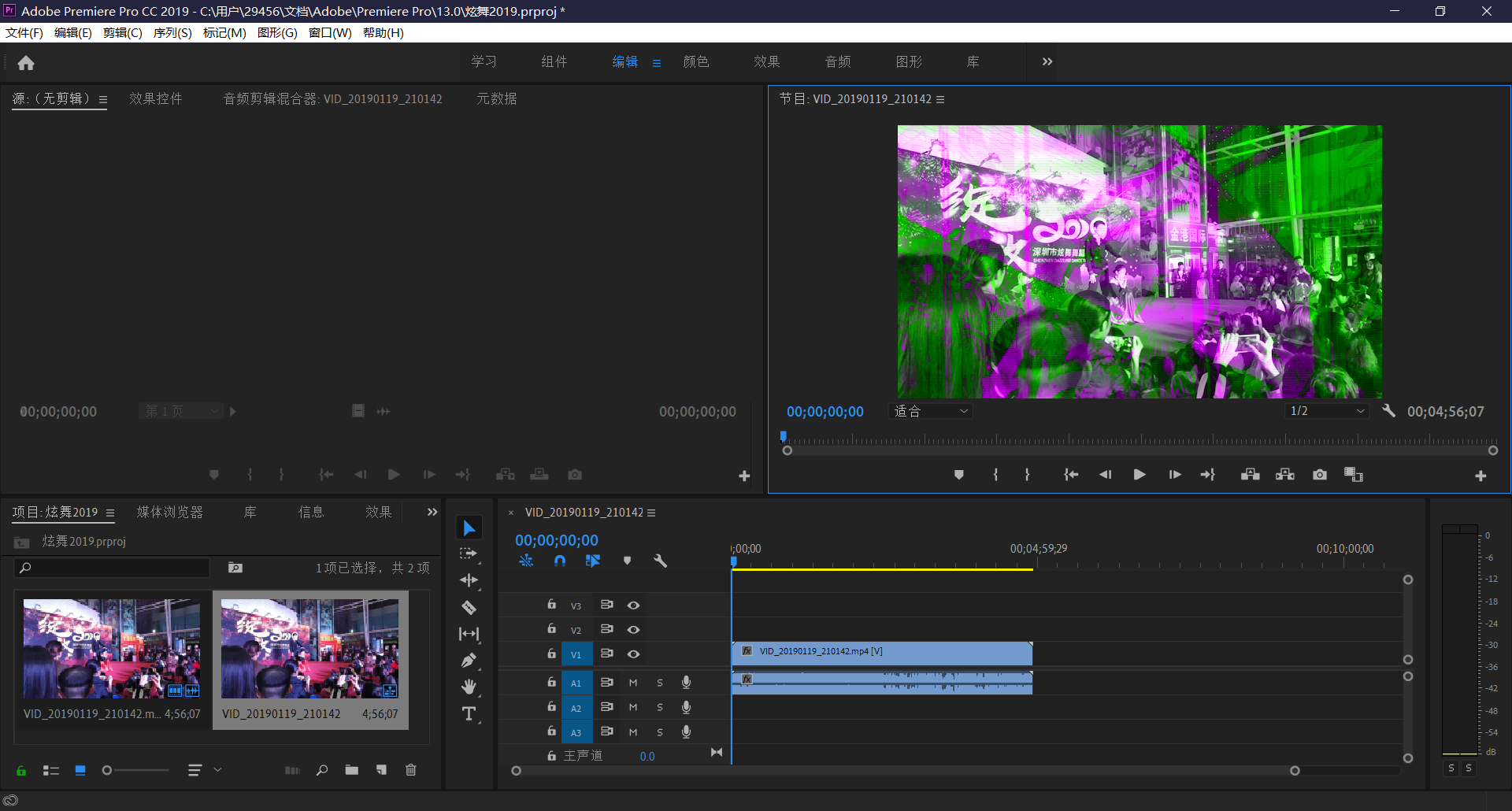Delete the selected item with the trash icon

(x=410, y=770)
